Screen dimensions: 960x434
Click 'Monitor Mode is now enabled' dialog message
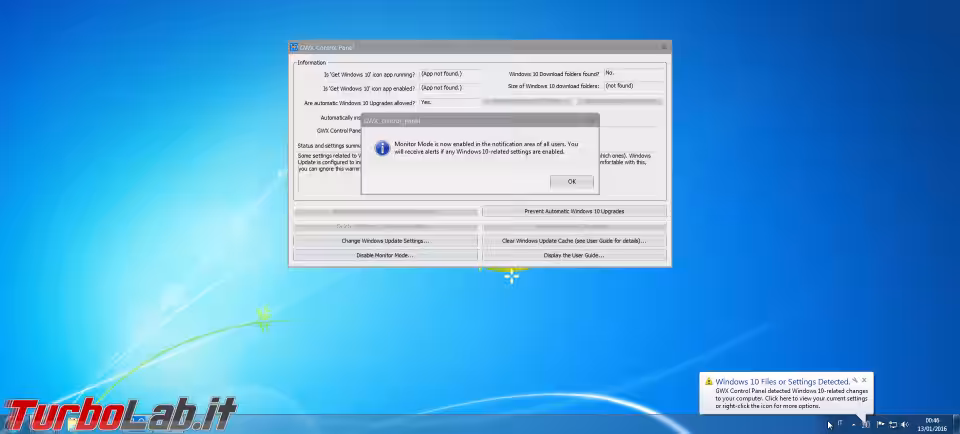click(486, 148)
